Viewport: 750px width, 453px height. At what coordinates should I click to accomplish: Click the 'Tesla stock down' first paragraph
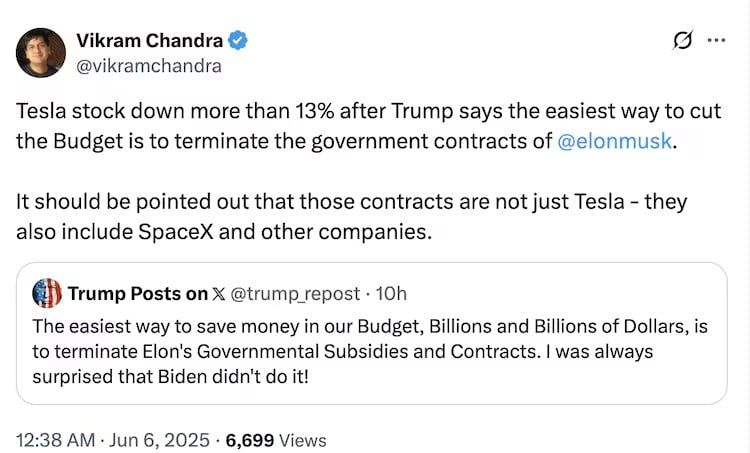point(360,126)
